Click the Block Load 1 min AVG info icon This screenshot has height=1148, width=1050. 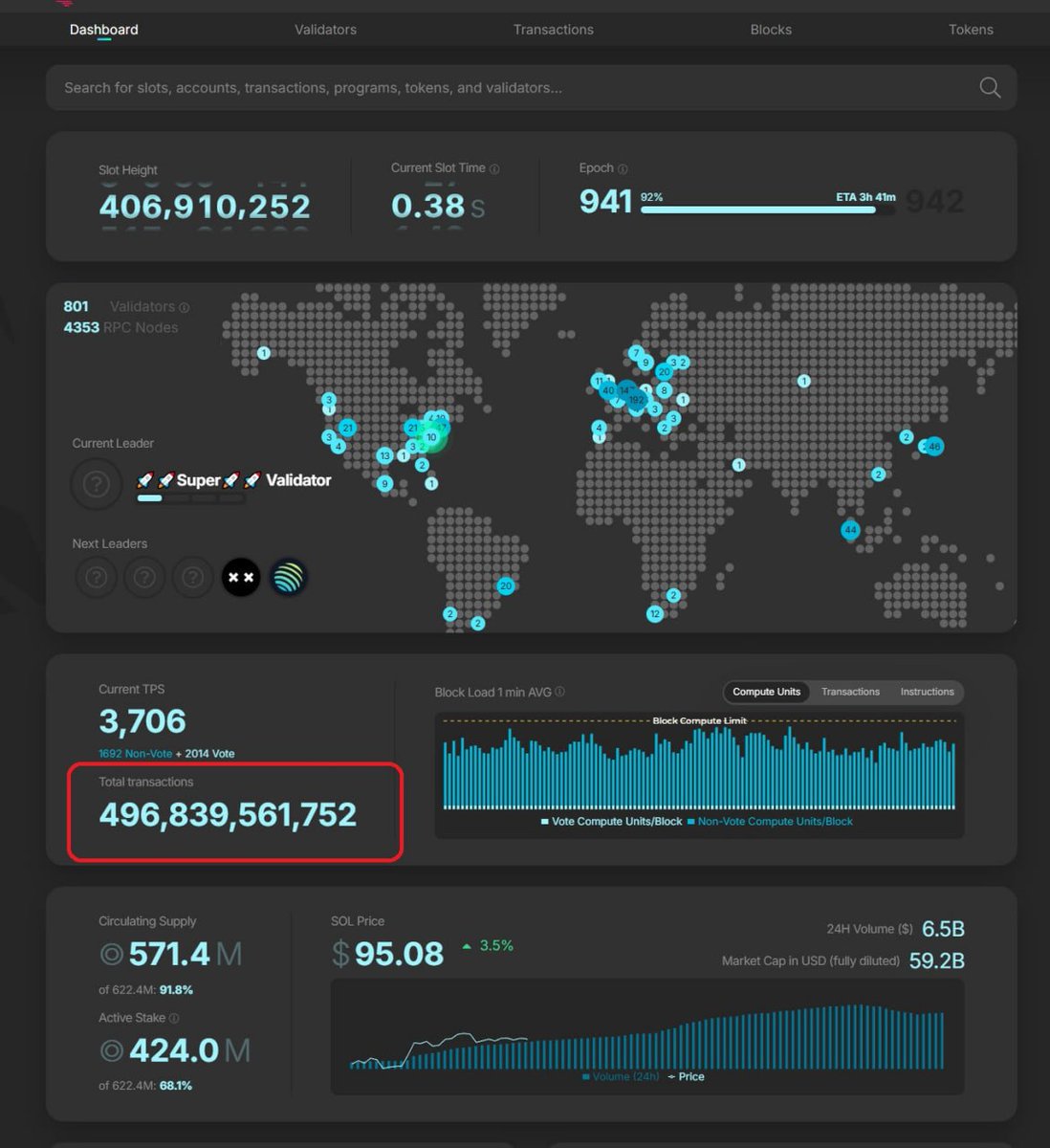[x=560, y=693]
